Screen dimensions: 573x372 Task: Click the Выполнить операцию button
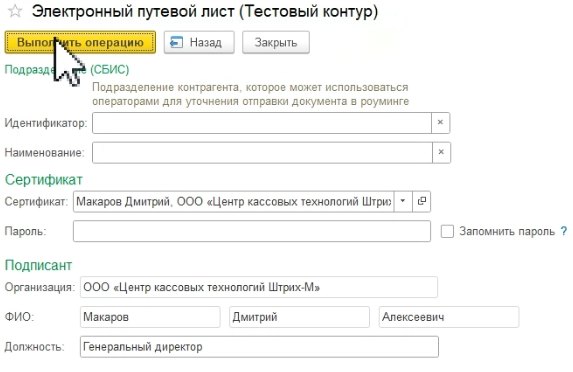click(x=80, y=42)
